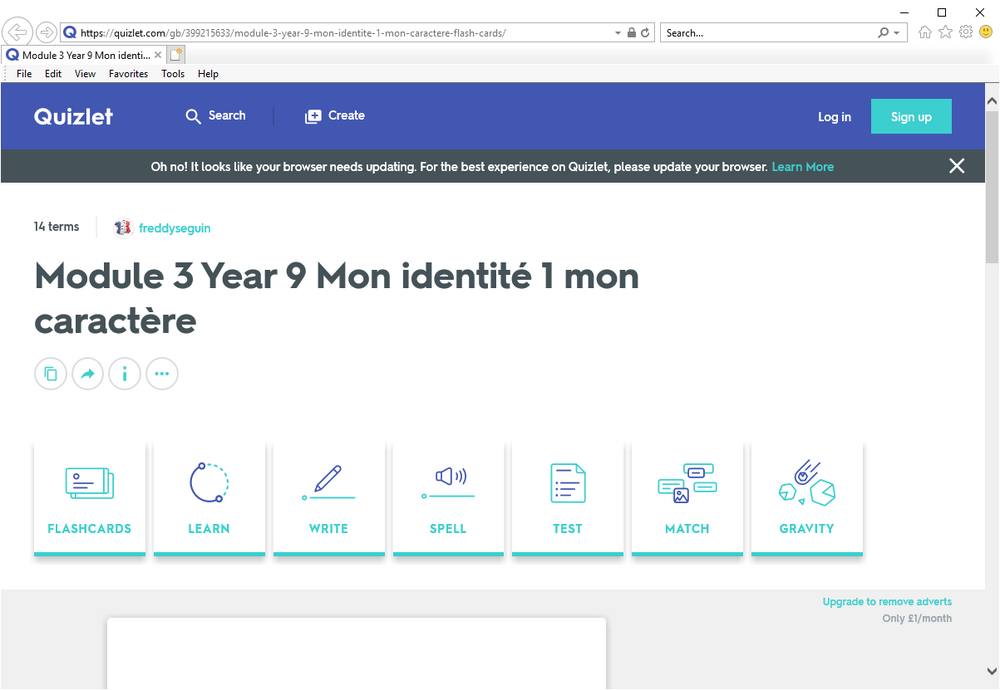This screenshot has width=1000, height=690.
Task: Open the Edit menu
Action: (x=53, y=73)
